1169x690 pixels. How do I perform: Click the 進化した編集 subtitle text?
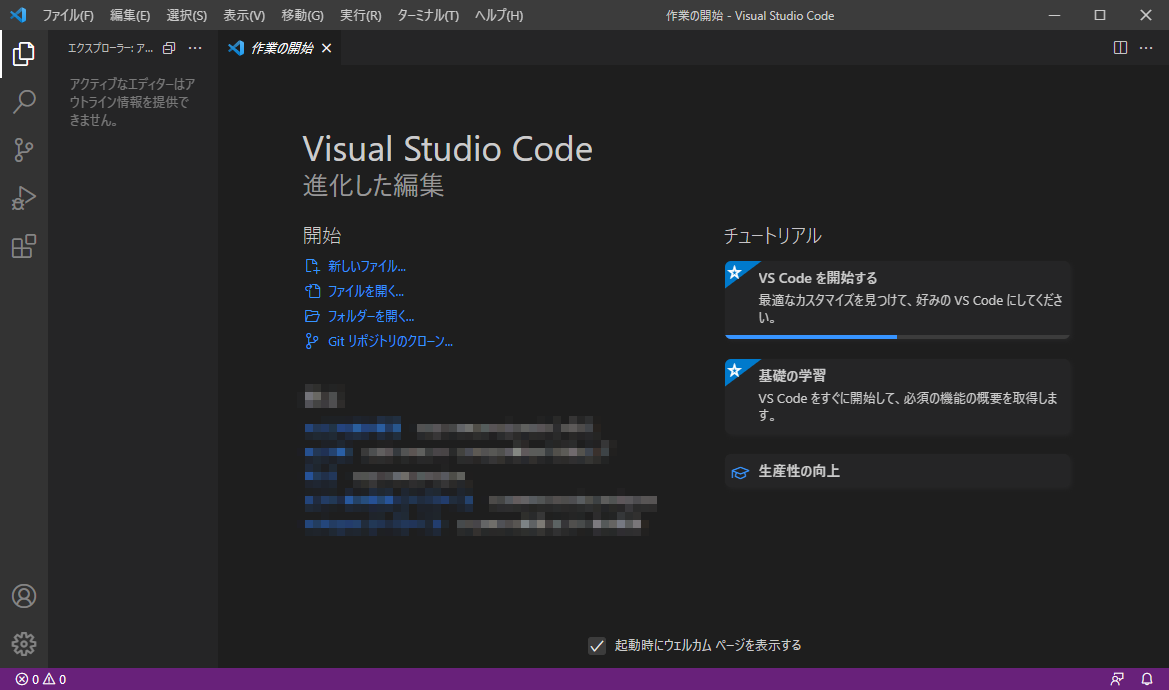pos(373,185)
